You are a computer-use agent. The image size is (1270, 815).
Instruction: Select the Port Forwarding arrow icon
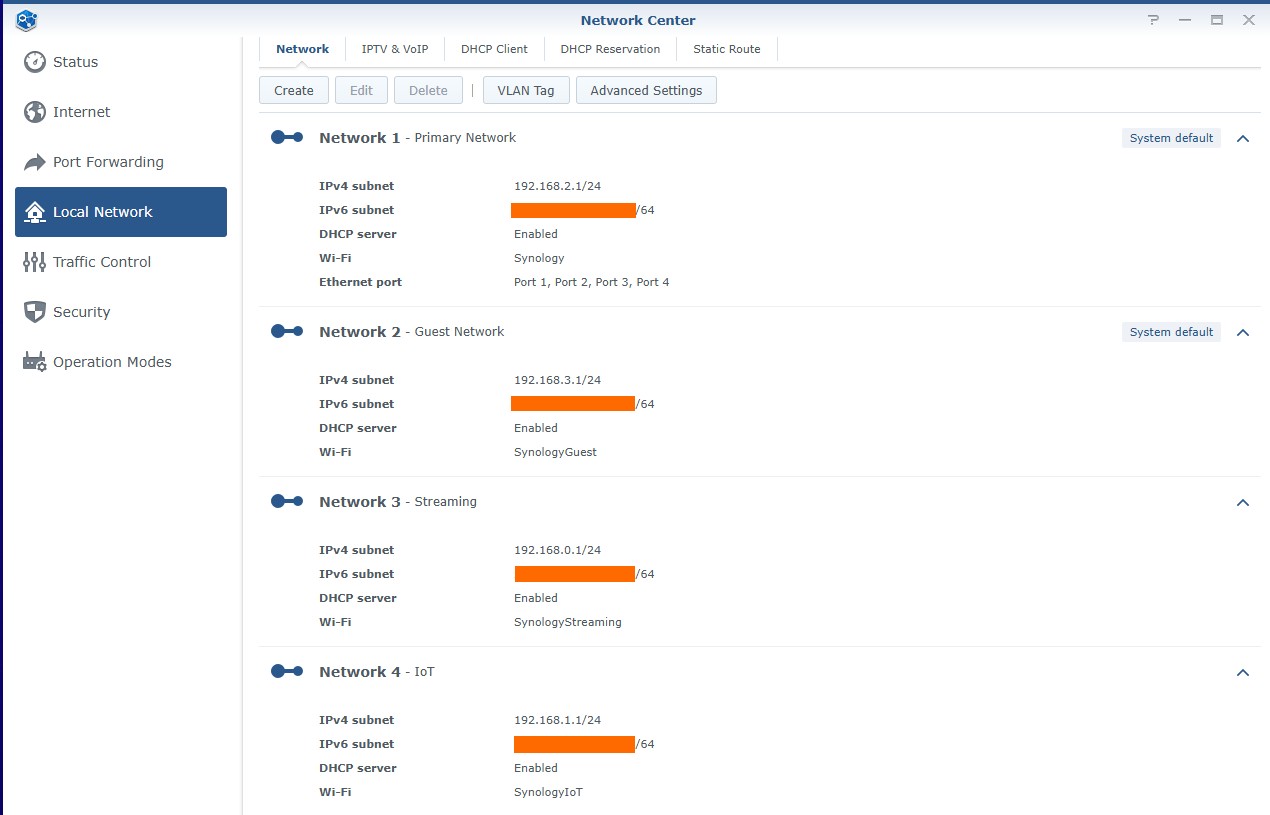pyautogui.click(x=35, y=162)
